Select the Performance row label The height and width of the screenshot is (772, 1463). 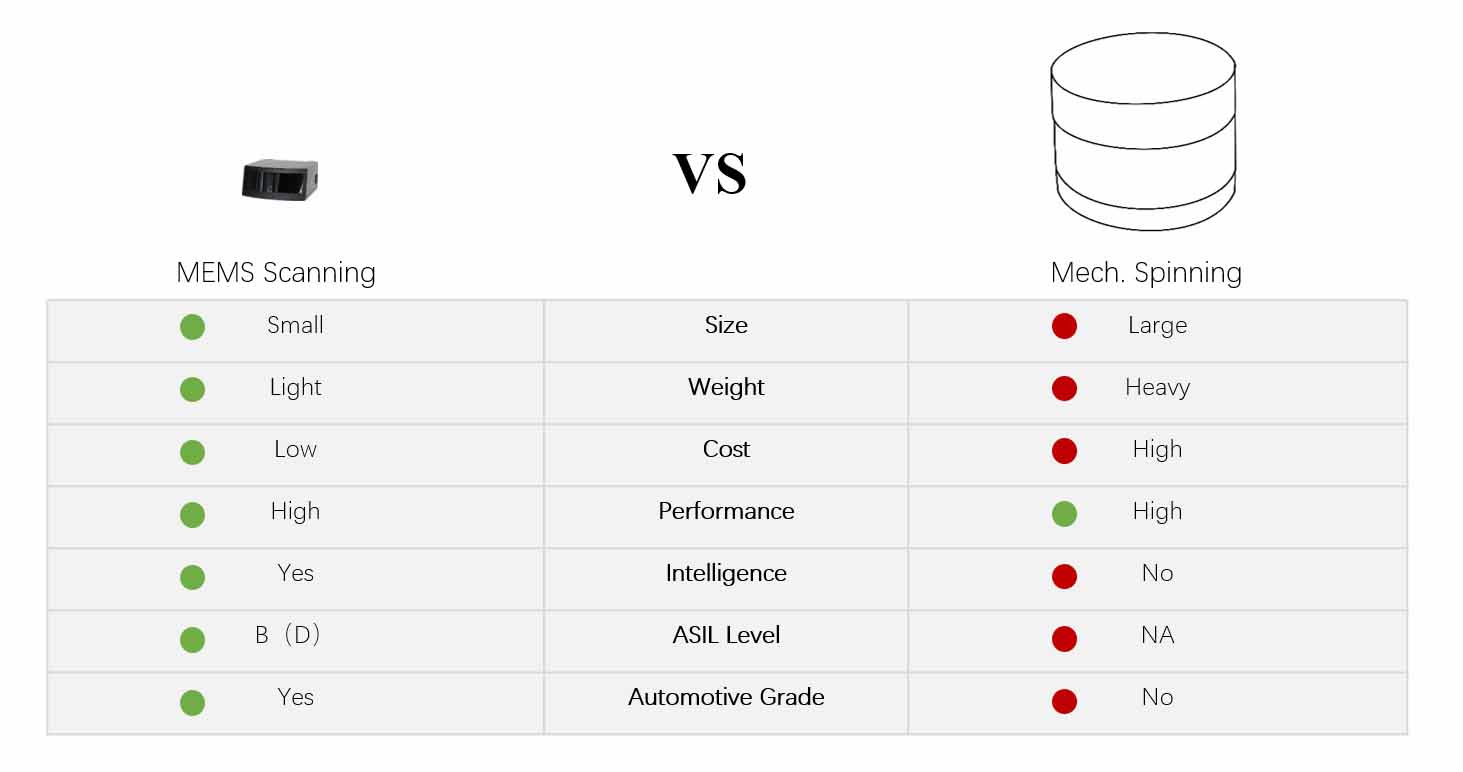tap(726, 511)
